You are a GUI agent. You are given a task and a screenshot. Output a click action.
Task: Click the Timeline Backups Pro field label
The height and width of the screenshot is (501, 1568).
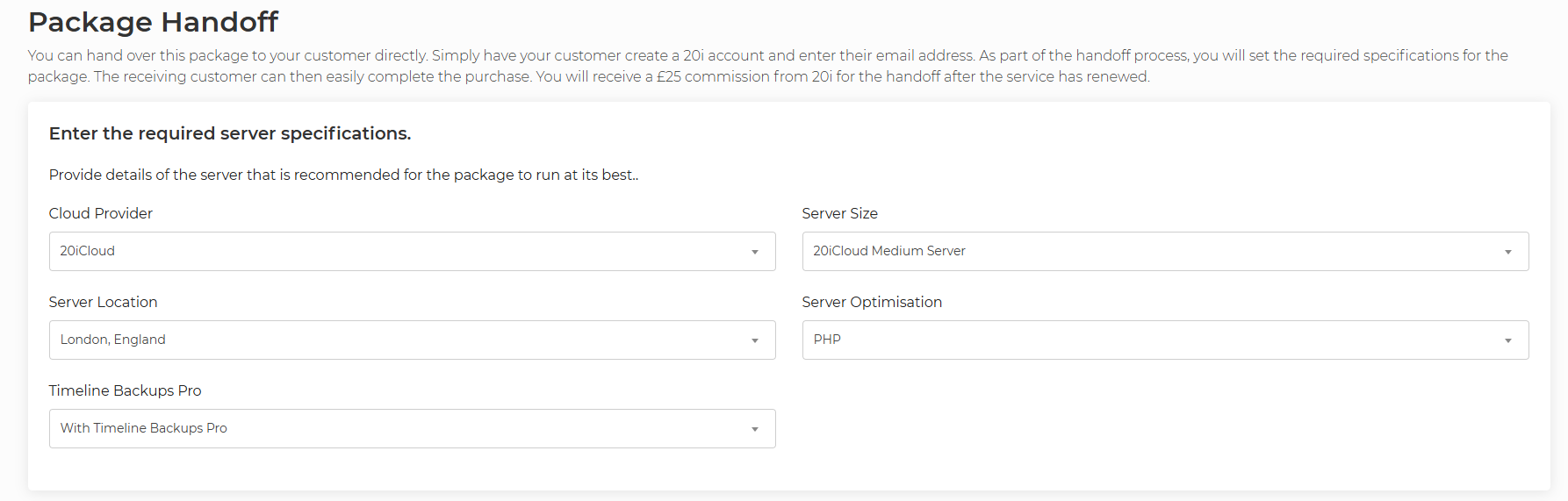(125, 390)
